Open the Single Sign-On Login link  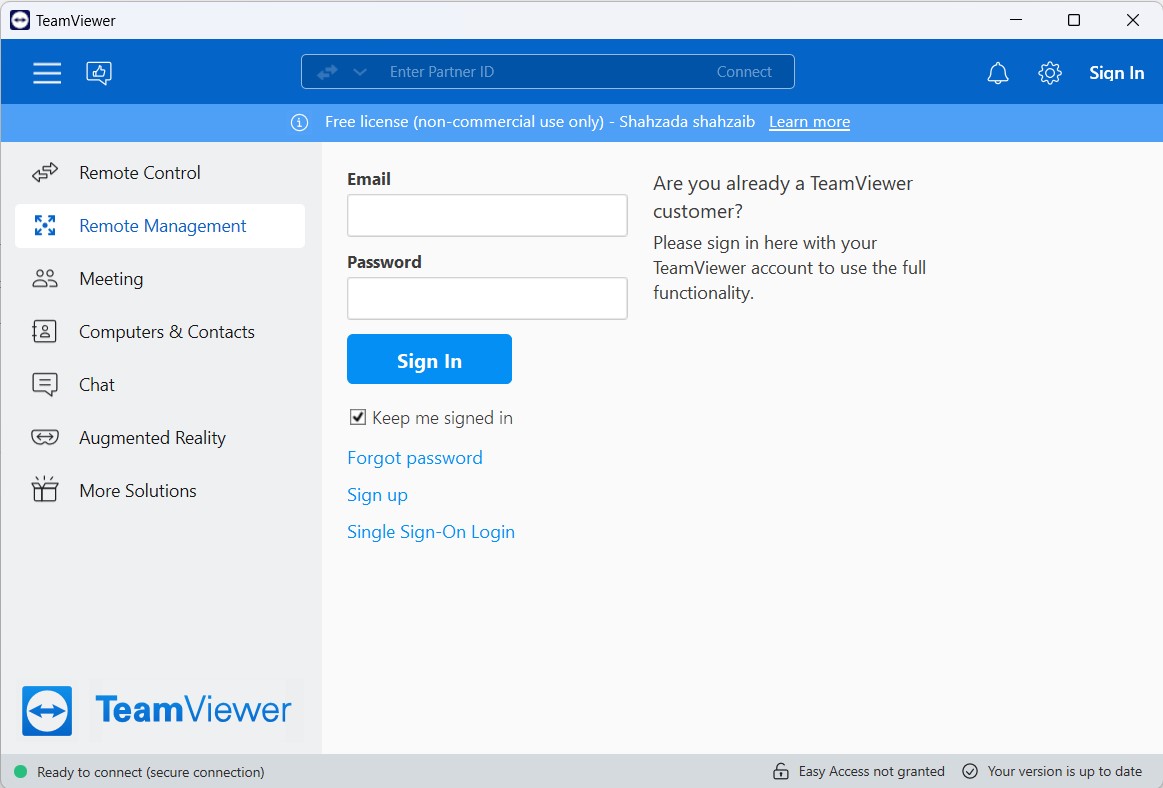coord(430,532)
